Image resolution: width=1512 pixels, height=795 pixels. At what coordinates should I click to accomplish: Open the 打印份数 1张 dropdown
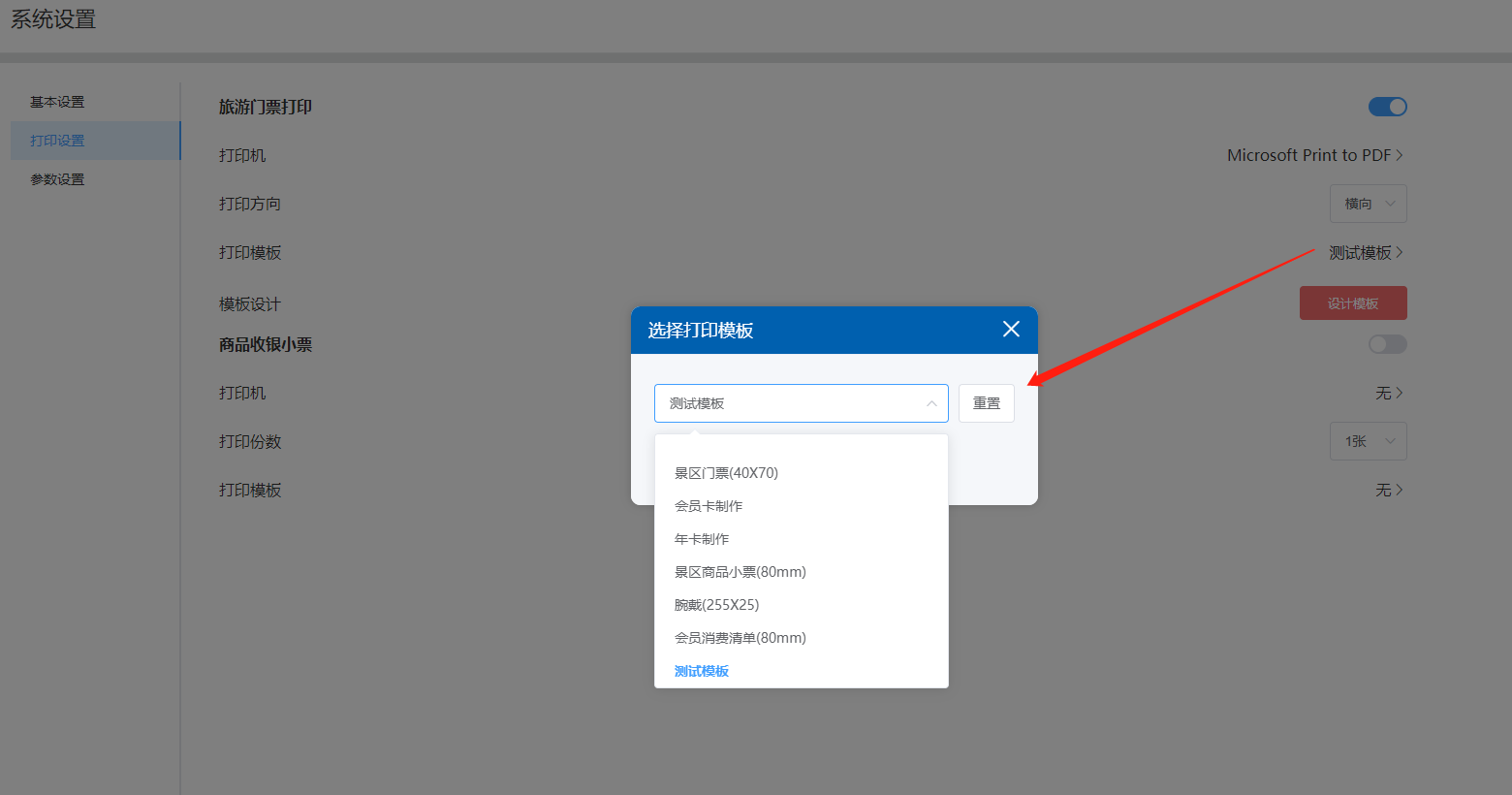point(1368,441)
